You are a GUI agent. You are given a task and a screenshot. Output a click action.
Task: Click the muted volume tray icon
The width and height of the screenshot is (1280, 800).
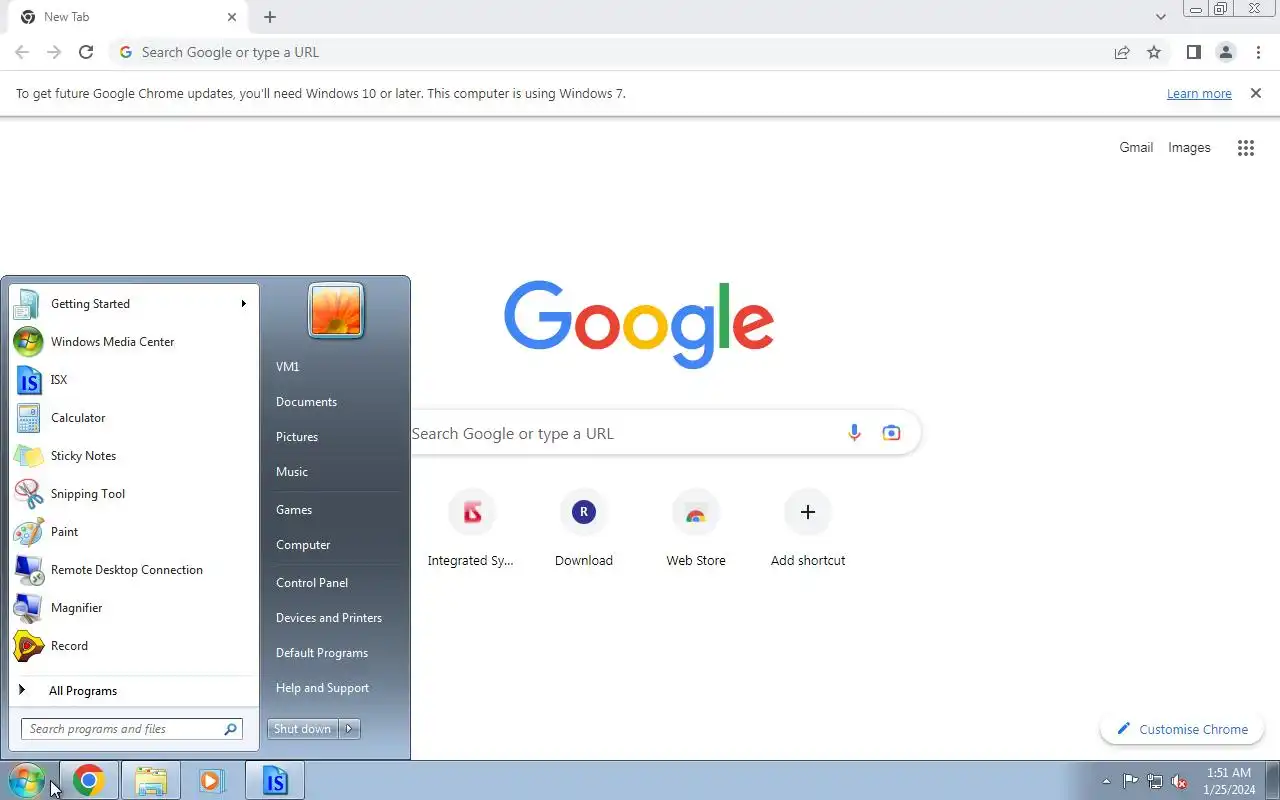(x=1180, y=781)
